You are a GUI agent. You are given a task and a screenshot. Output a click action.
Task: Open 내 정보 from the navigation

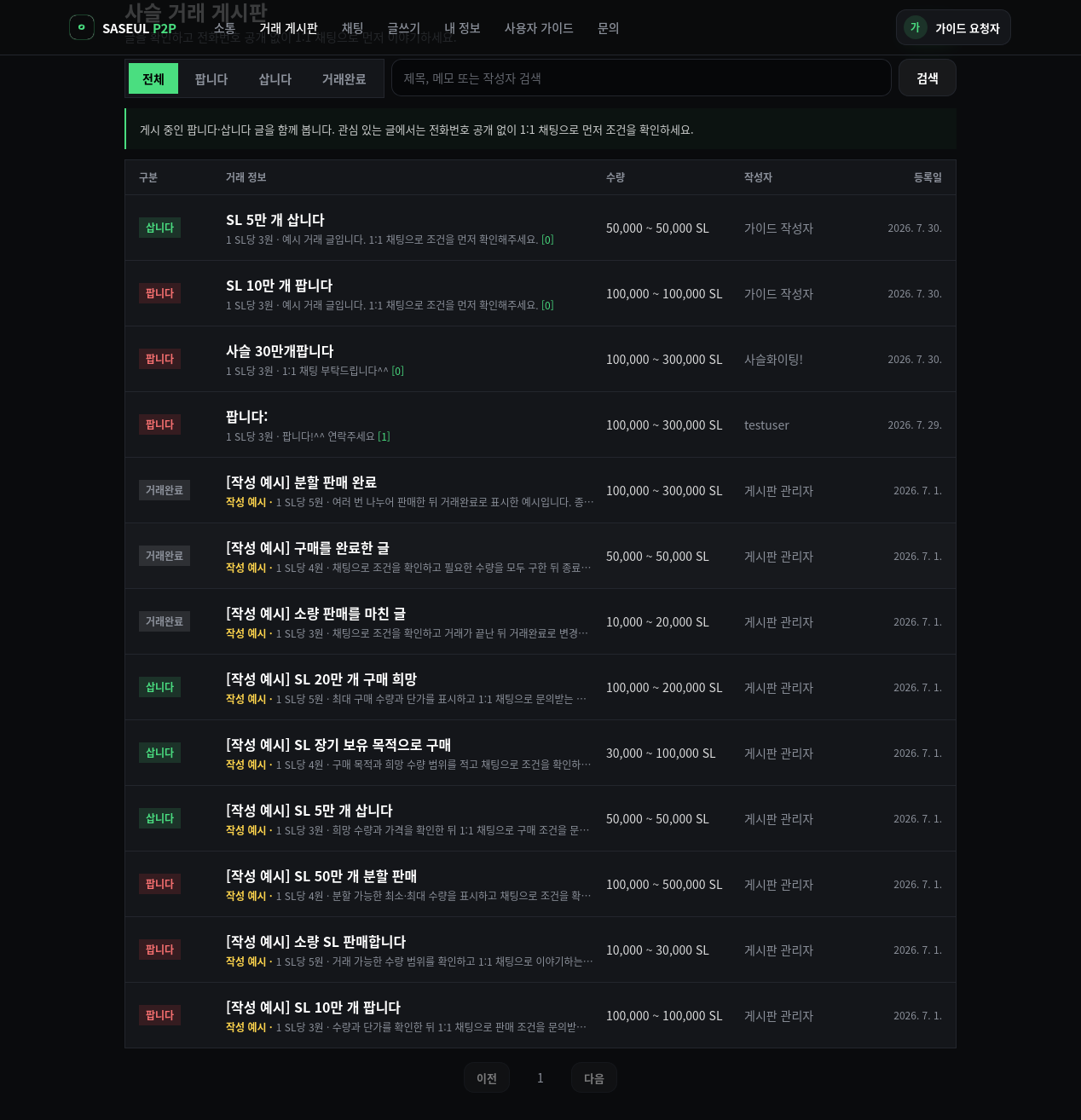463,28
